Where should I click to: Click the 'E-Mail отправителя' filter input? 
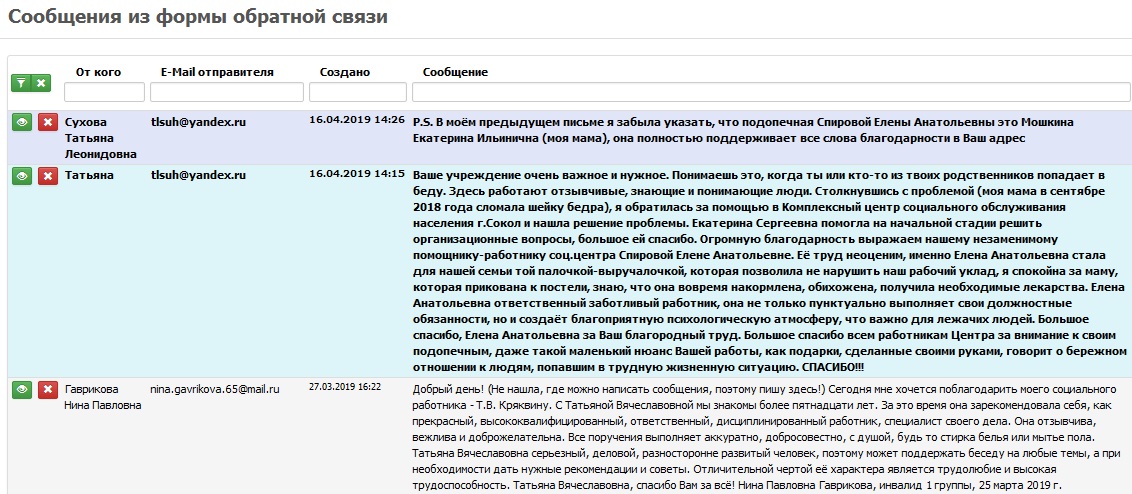pyautogui.click(x=226, y=92)
